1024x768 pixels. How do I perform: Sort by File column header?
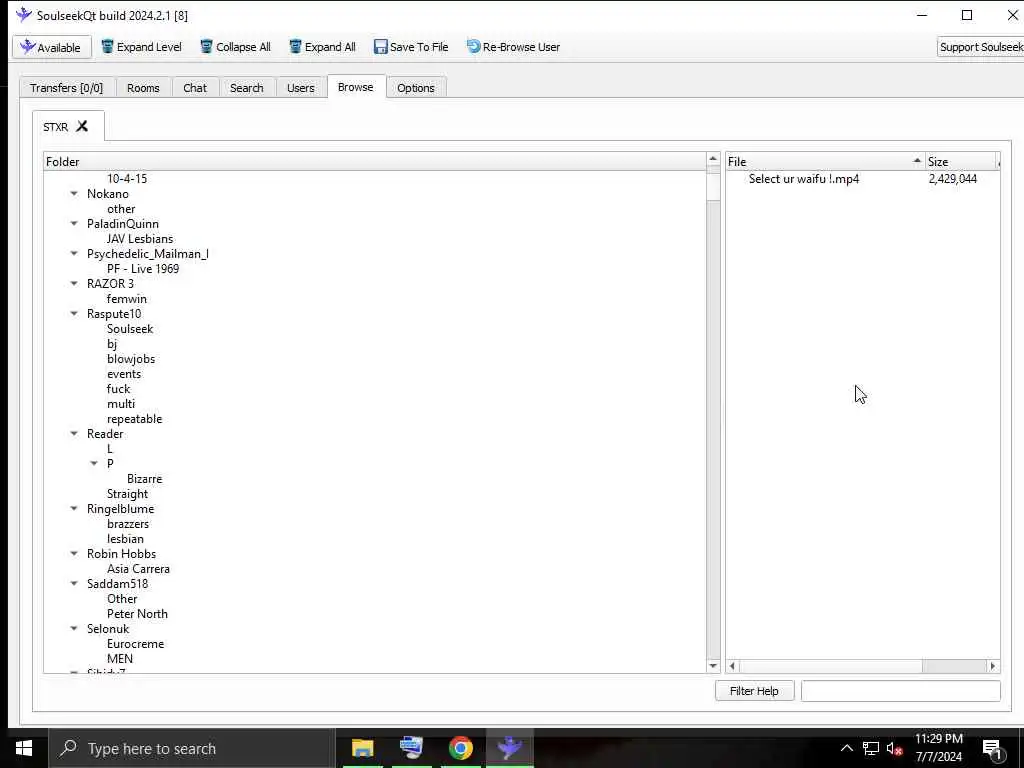point(825,162)
